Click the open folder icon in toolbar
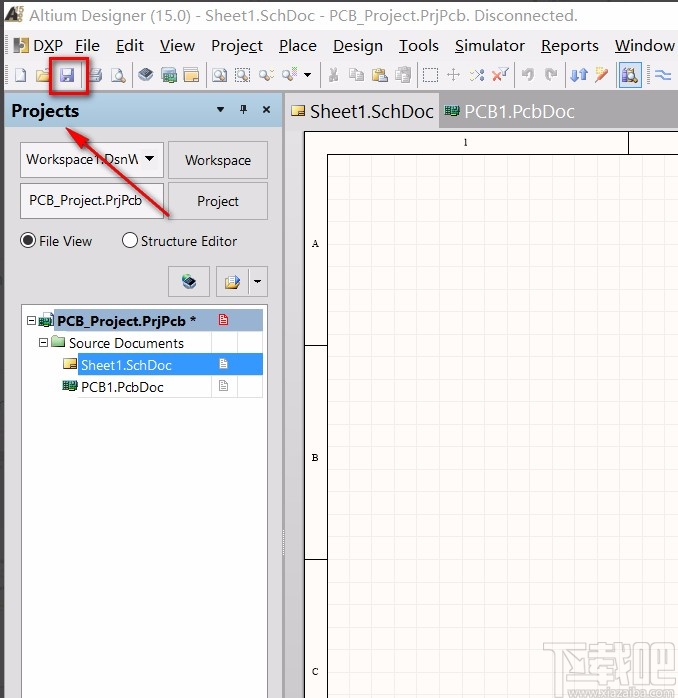This screenshot has height=698, width=678. click(x=43, y=75)
